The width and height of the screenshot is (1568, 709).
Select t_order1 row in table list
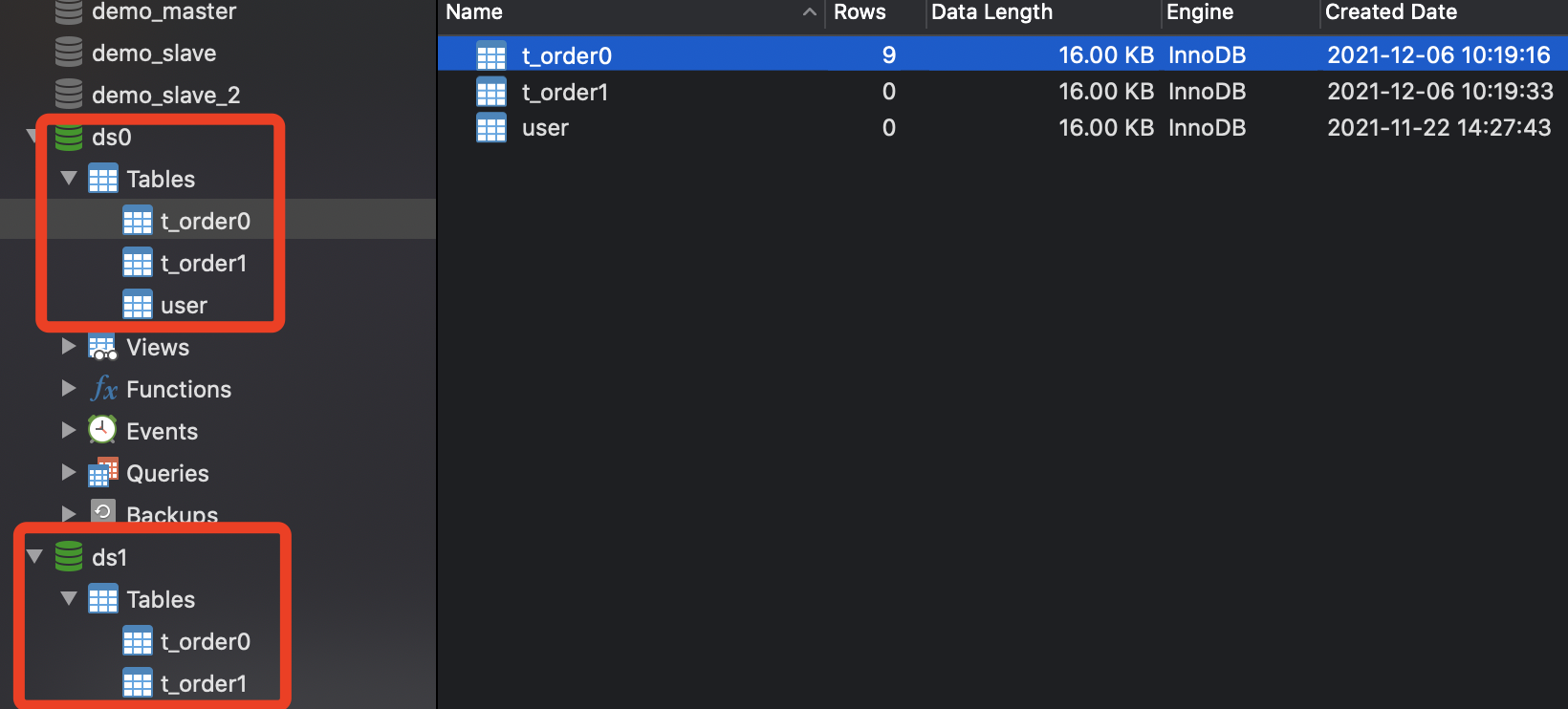click(565, 93)
